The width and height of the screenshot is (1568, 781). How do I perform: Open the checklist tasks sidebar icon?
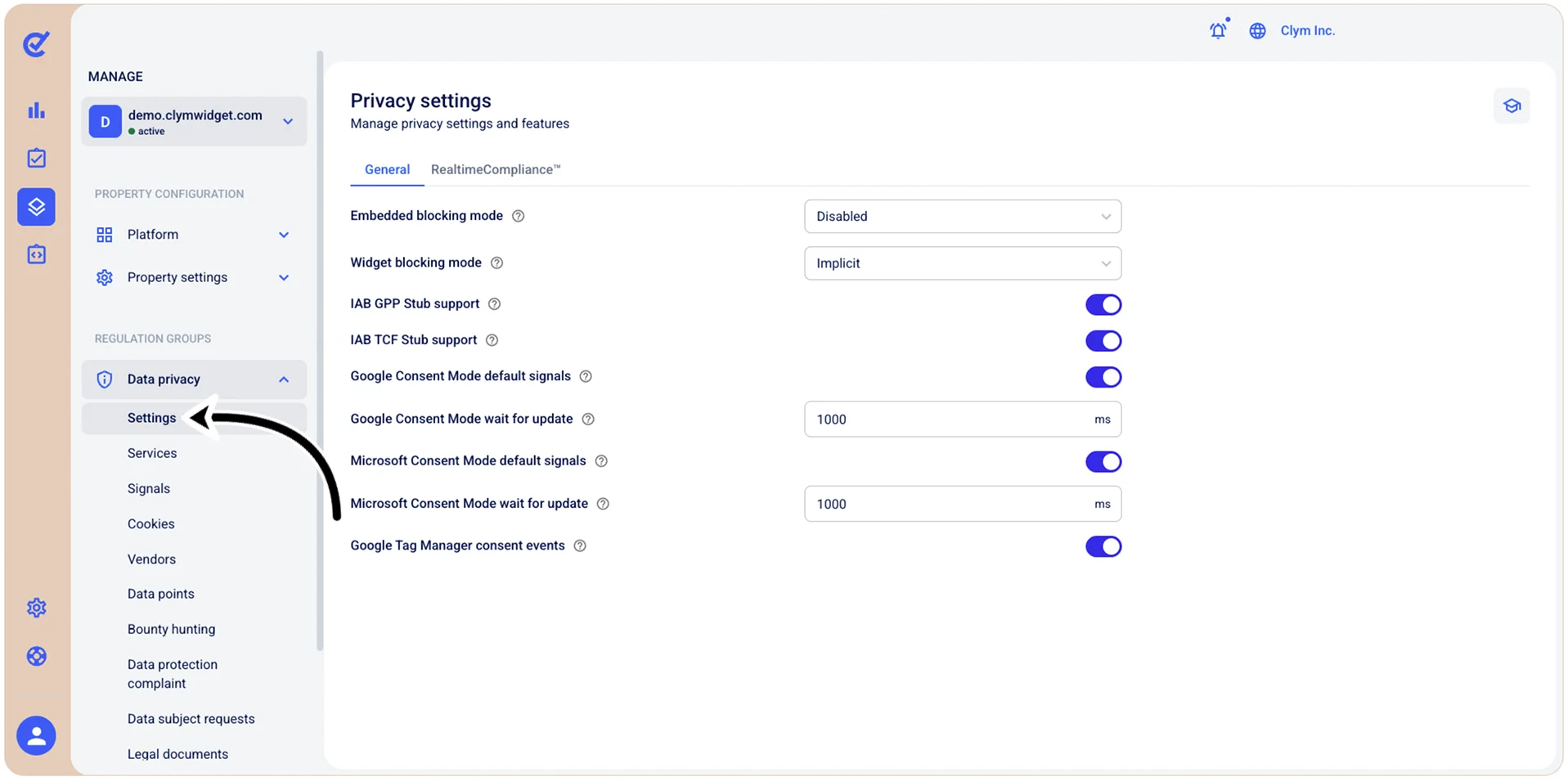(x=36, y=158)
